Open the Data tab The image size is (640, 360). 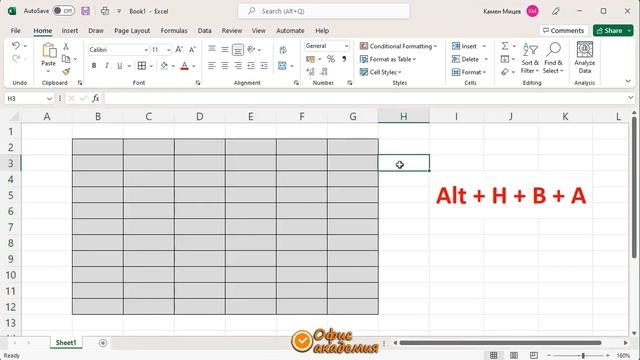(204, 31)
